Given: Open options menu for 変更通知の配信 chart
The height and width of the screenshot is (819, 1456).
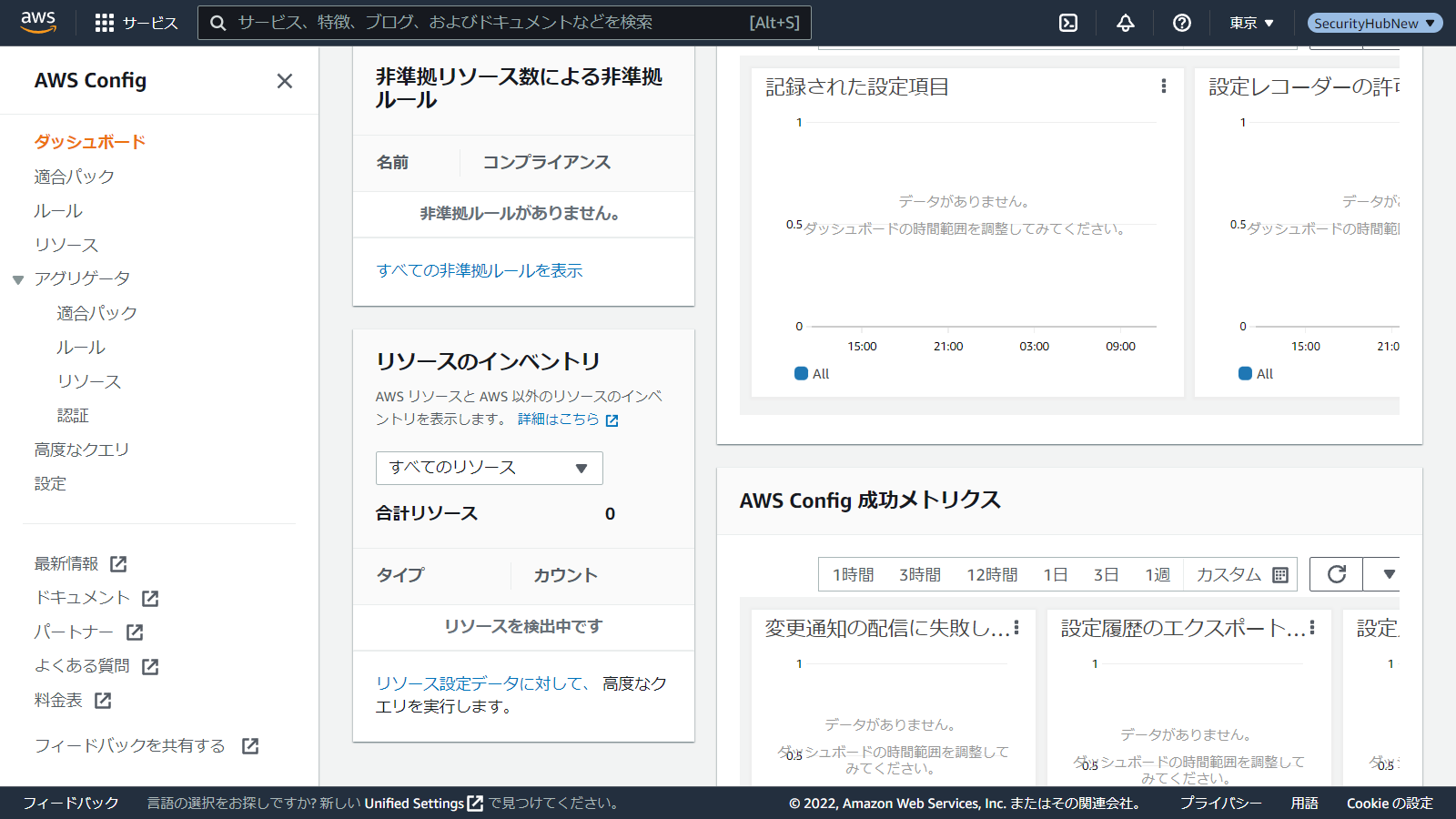Looking at the screenshot, I should coord(1016,628).
